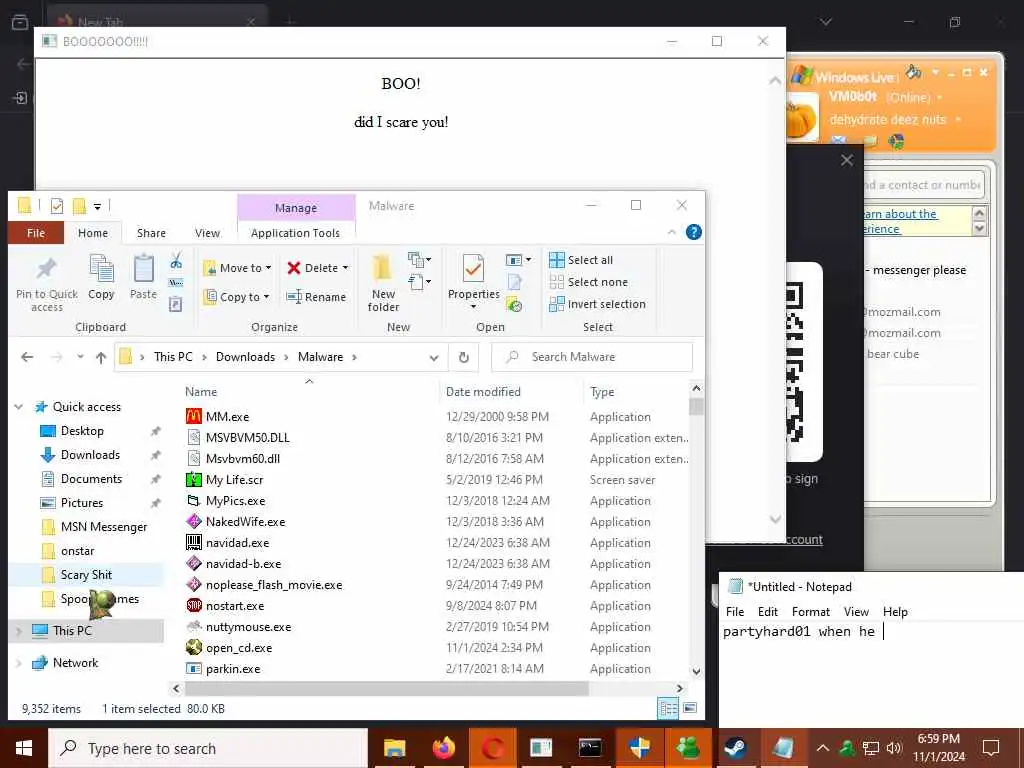
Task: Open the Move to dropdown
Action: (x=238, y=268)
